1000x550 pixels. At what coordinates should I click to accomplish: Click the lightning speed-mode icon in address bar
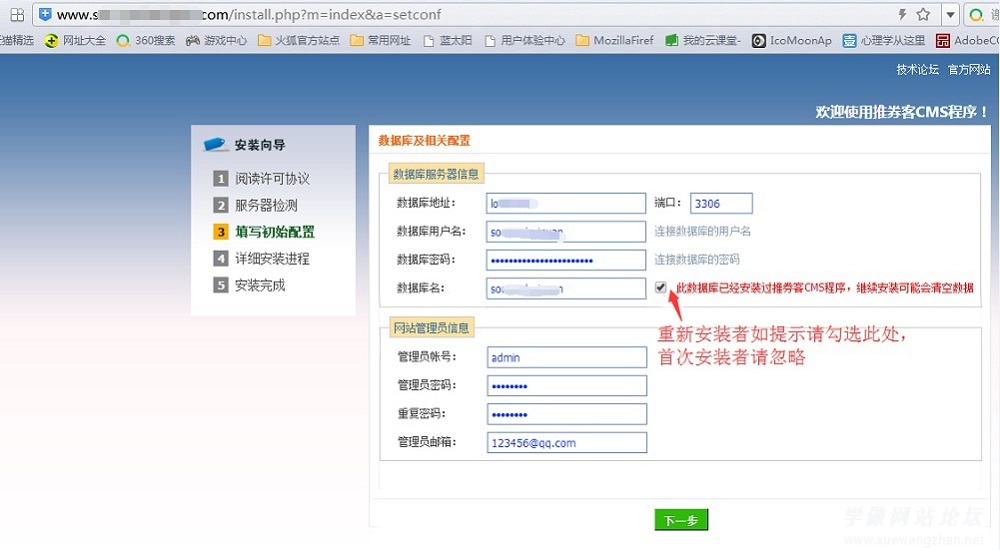tap(903, 15)
